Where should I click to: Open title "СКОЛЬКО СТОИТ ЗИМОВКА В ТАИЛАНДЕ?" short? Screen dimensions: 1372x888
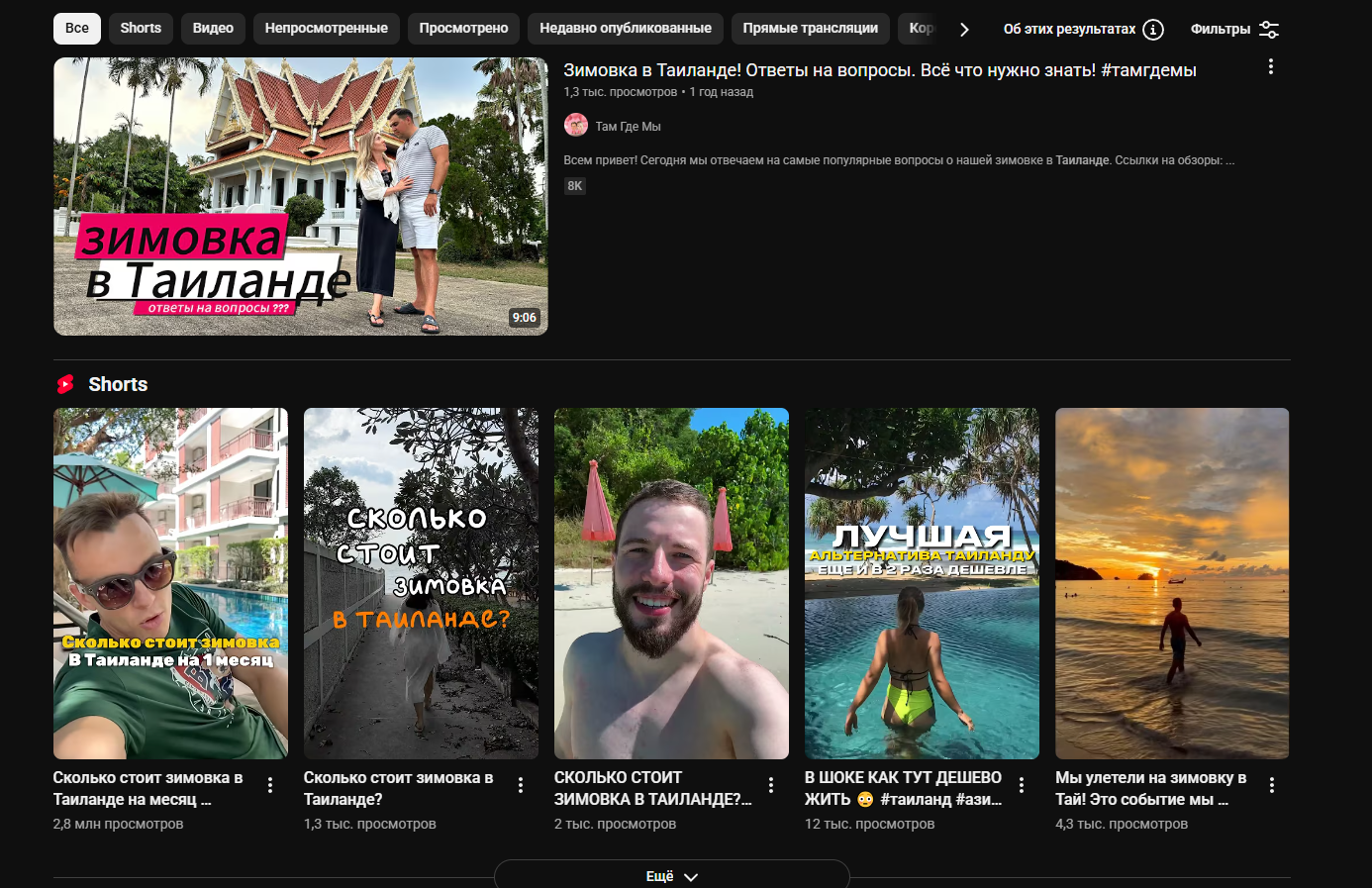[653, 789]
